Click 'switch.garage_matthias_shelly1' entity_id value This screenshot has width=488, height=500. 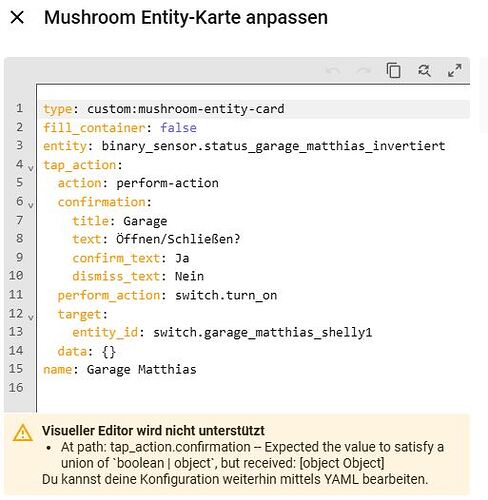pyautogui.click(x=262, y=332)
